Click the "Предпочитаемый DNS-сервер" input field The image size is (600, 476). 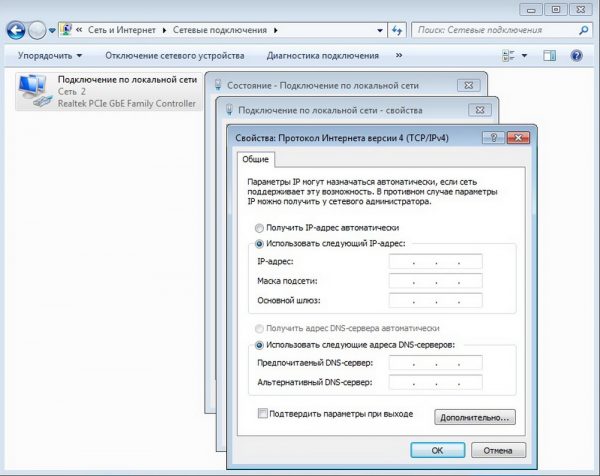coord(435,363)
